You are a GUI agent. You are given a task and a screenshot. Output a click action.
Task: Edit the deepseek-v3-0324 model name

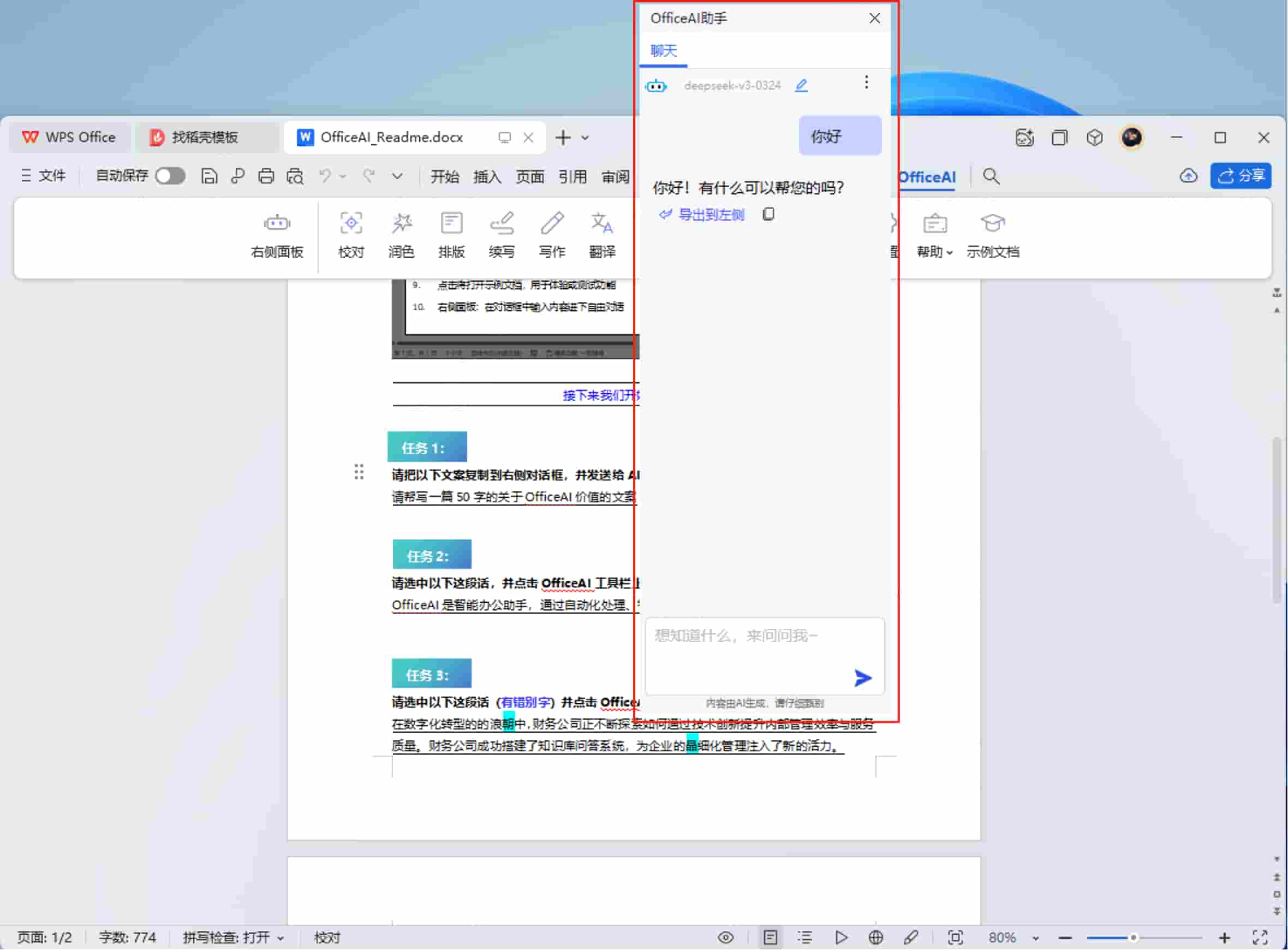(x=802, y=85)
